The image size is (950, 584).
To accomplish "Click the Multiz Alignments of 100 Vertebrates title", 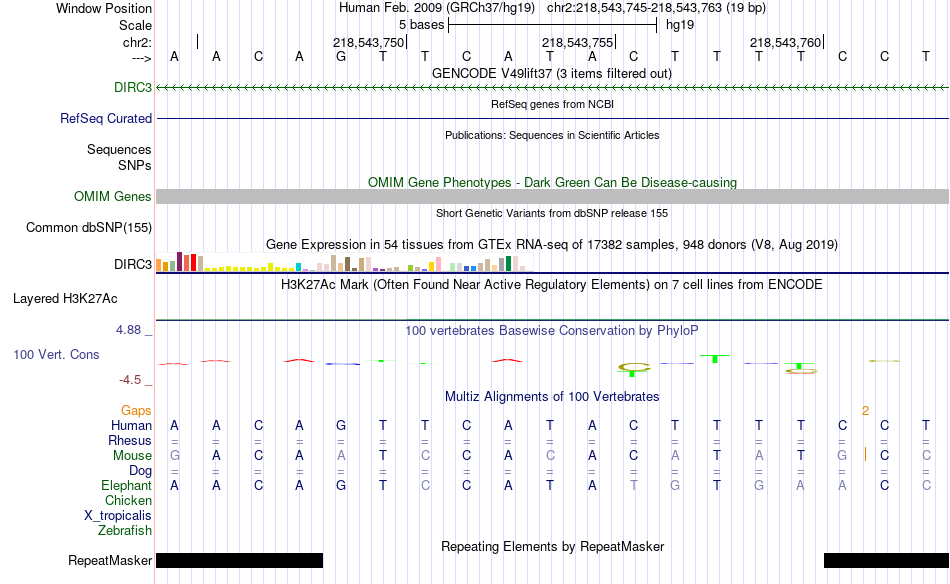I will point(551,396).
